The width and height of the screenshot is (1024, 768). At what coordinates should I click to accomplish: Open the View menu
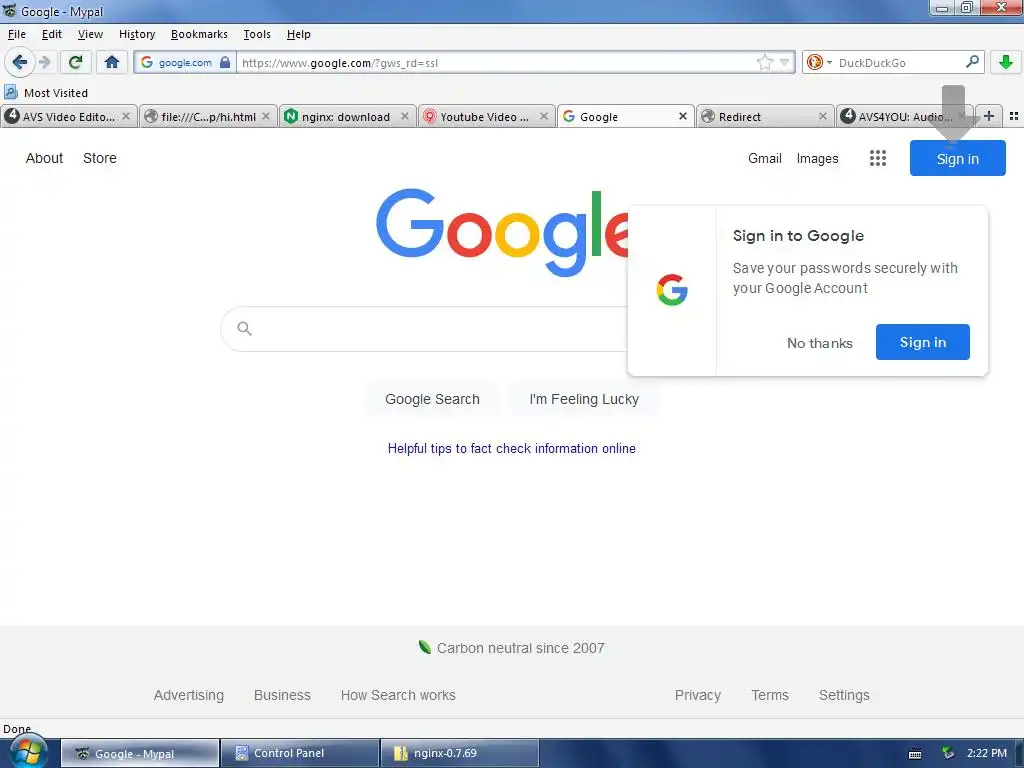click(90, 34)
